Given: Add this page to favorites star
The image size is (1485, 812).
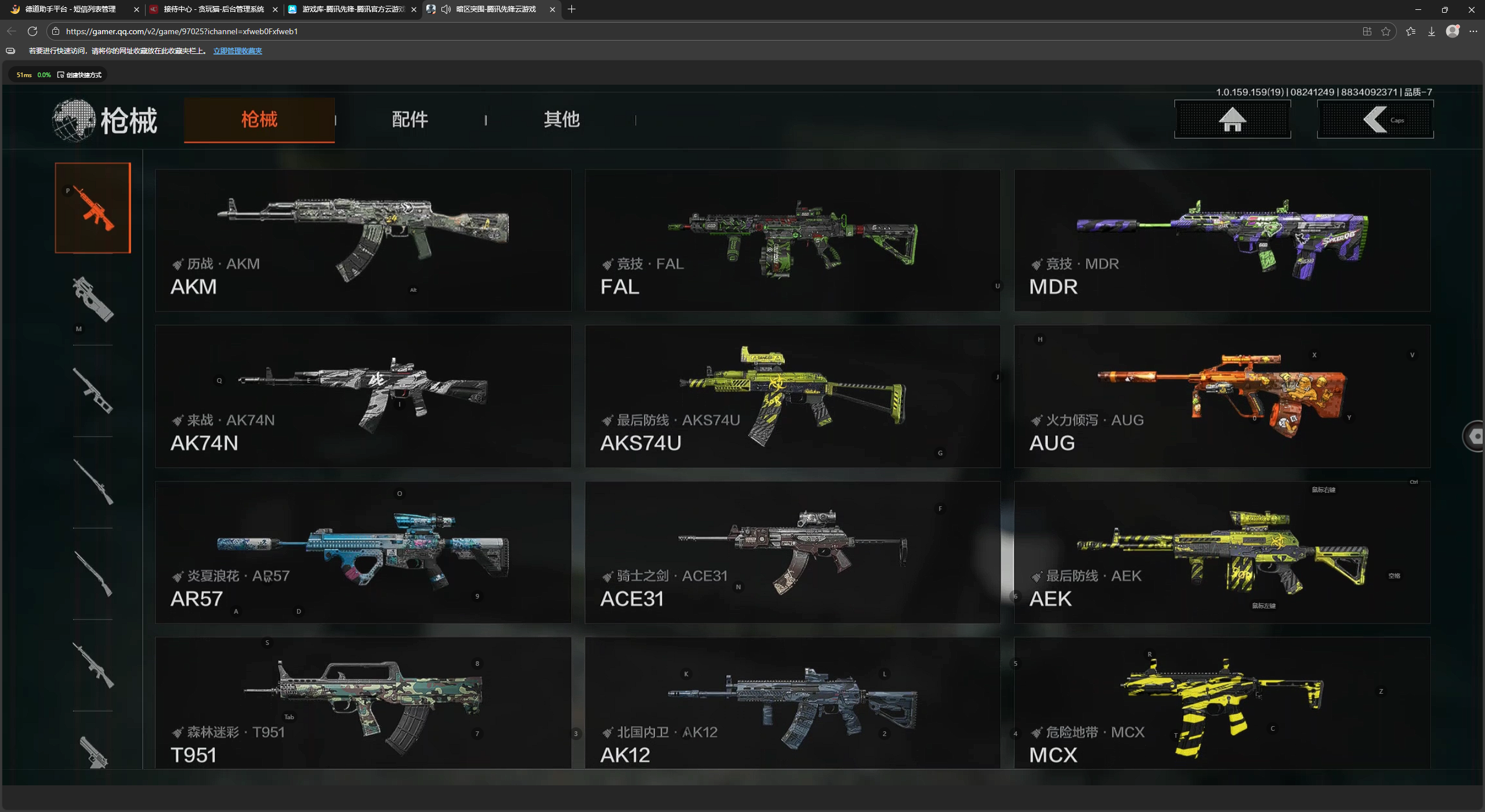Looking at the screenshot, I should point(1386,31).
